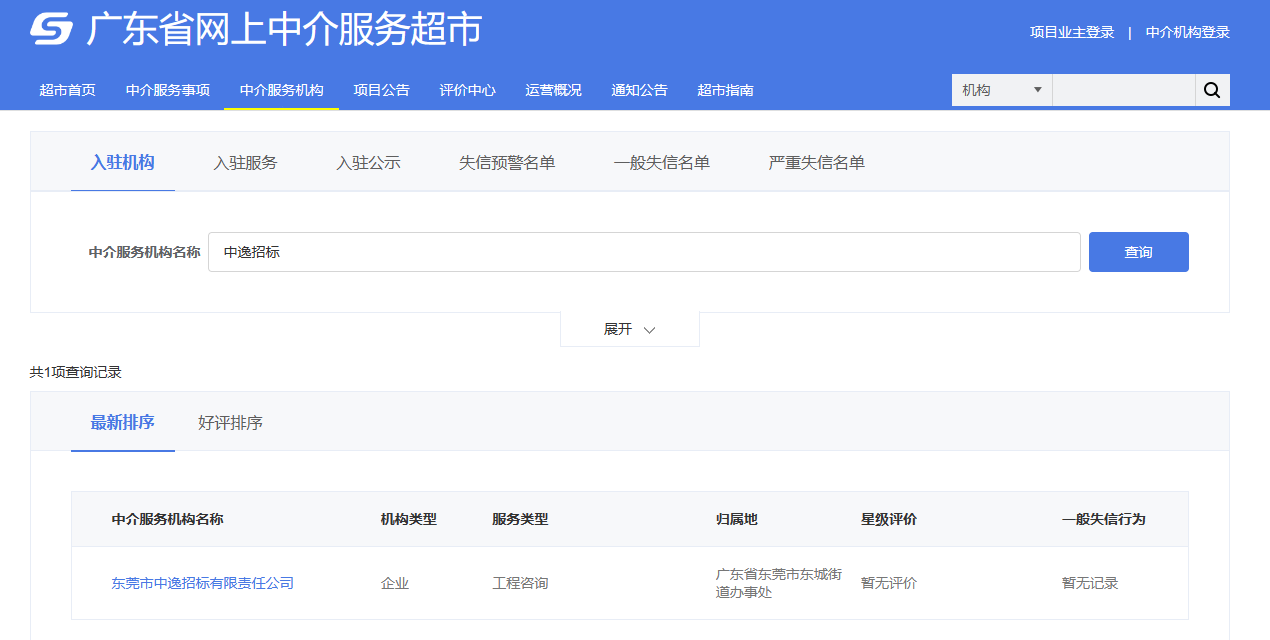Open the 机构 search type dropdown
Image resolution: width=1270 pixels, height=640 pixels.
tap(1001, 90)
